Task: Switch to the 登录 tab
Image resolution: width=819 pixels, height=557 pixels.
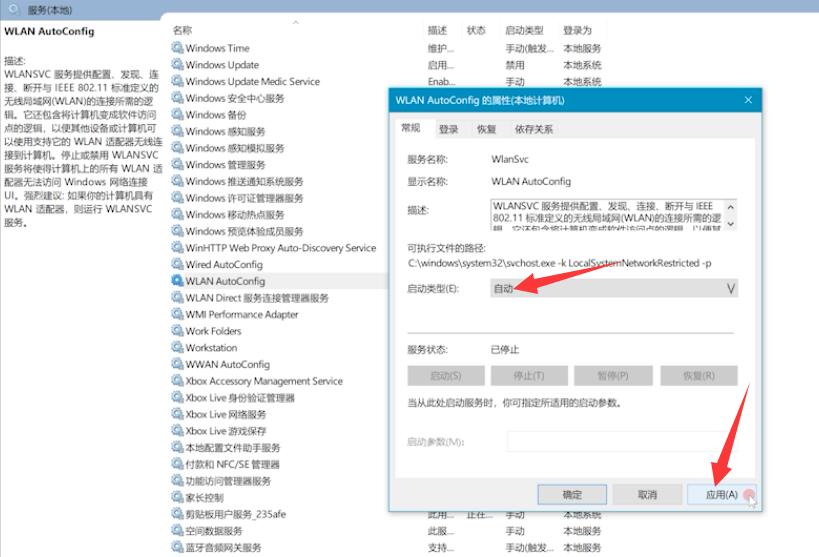Action: tap(449, 129)
